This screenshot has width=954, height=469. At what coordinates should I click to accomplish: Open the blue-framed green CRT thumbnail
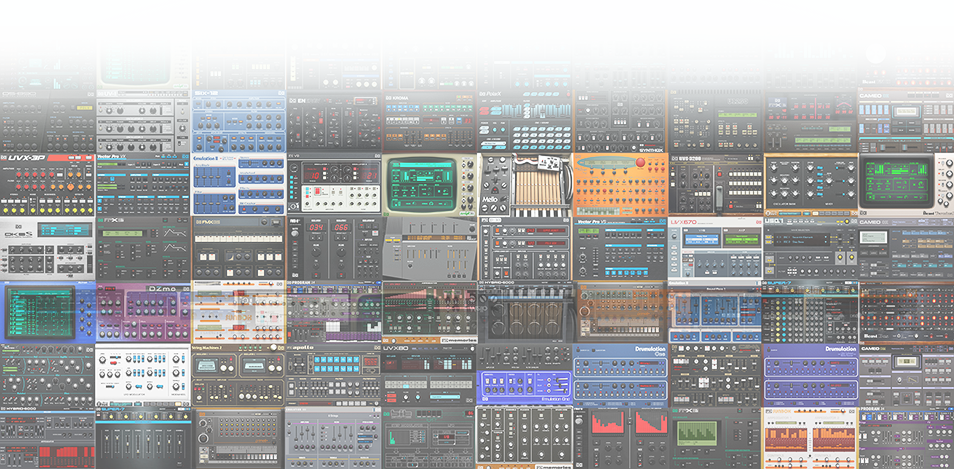click(47, 312)
